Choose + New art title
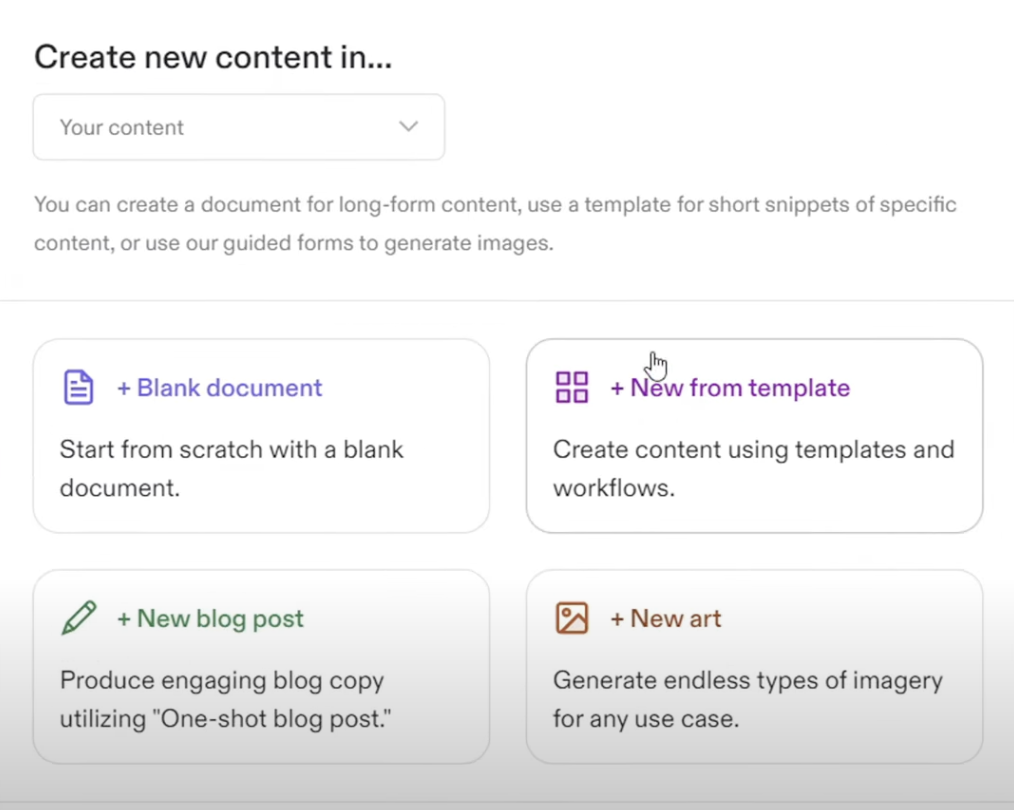The image size is (1014, 810). tap(665, 619)
